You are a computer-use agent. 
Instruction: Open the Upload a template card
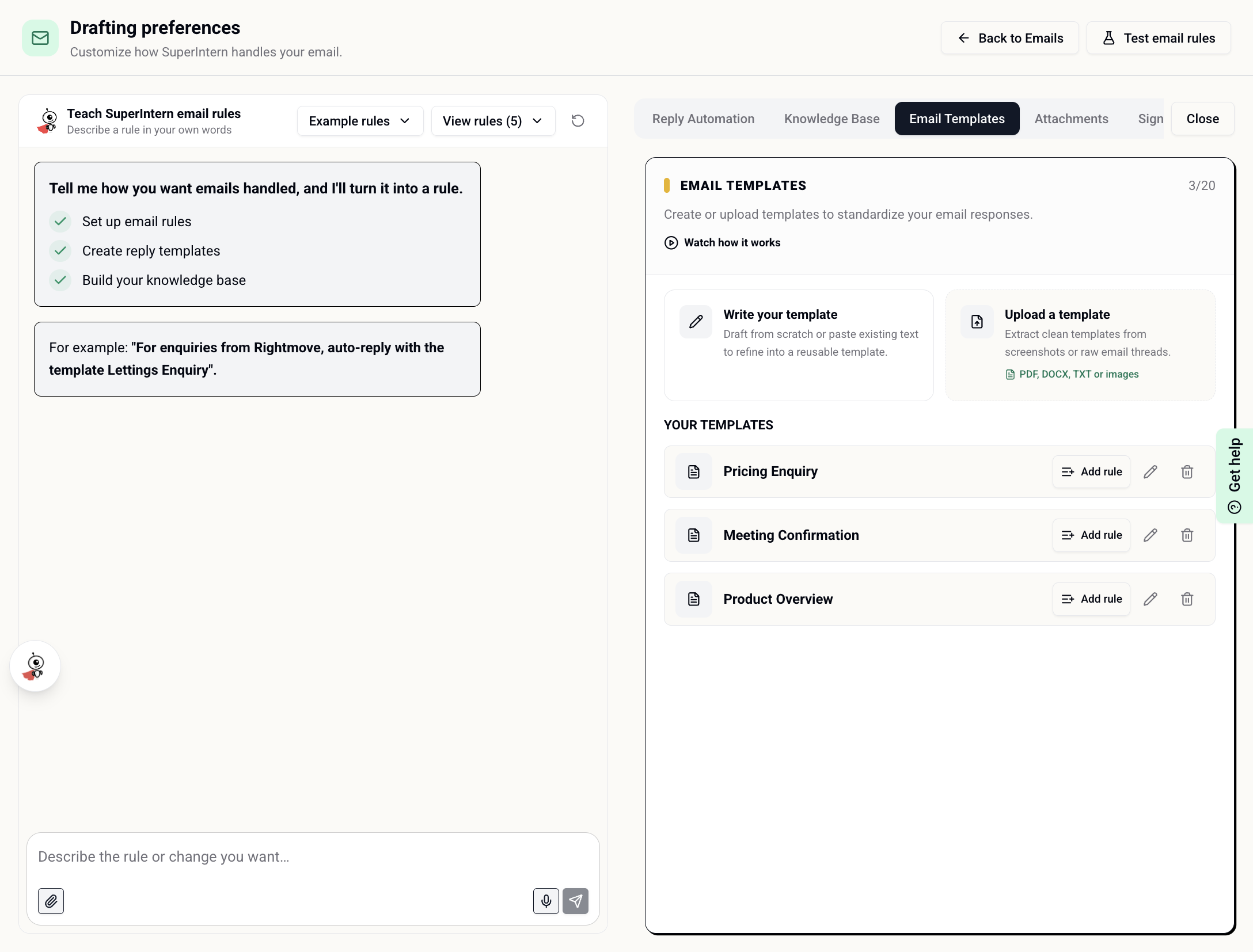[1080, 345]
